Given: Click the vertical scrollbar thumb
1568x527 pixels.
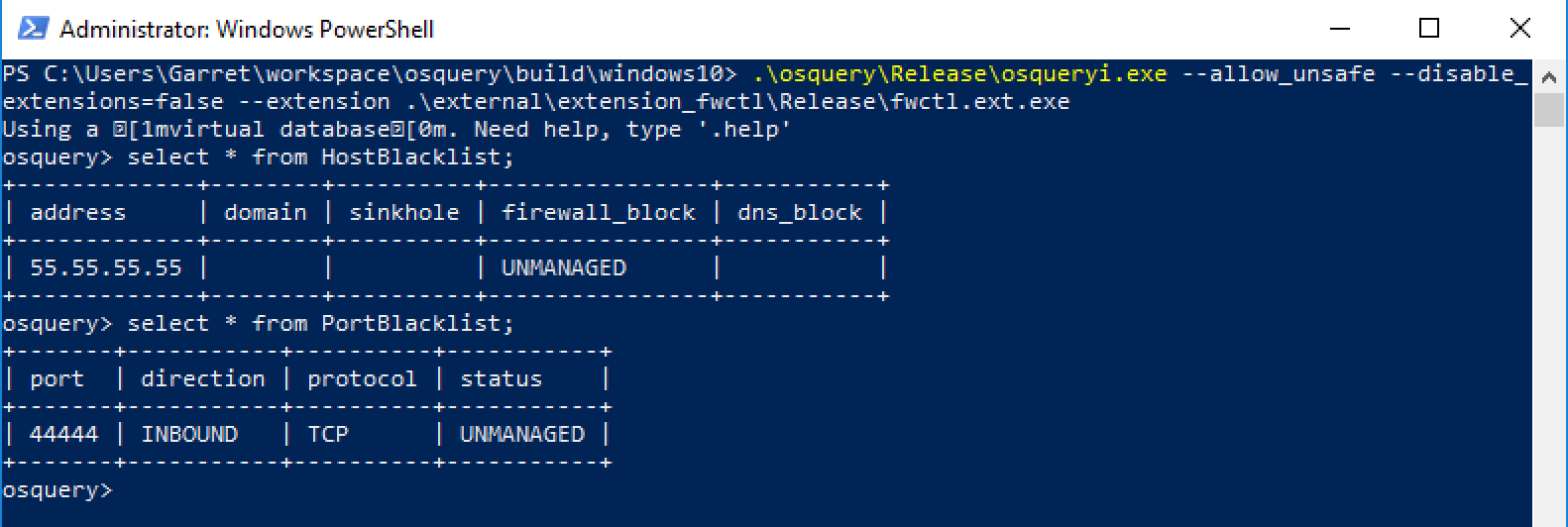Looking at the screenshot, I should tap(1548, 107).
